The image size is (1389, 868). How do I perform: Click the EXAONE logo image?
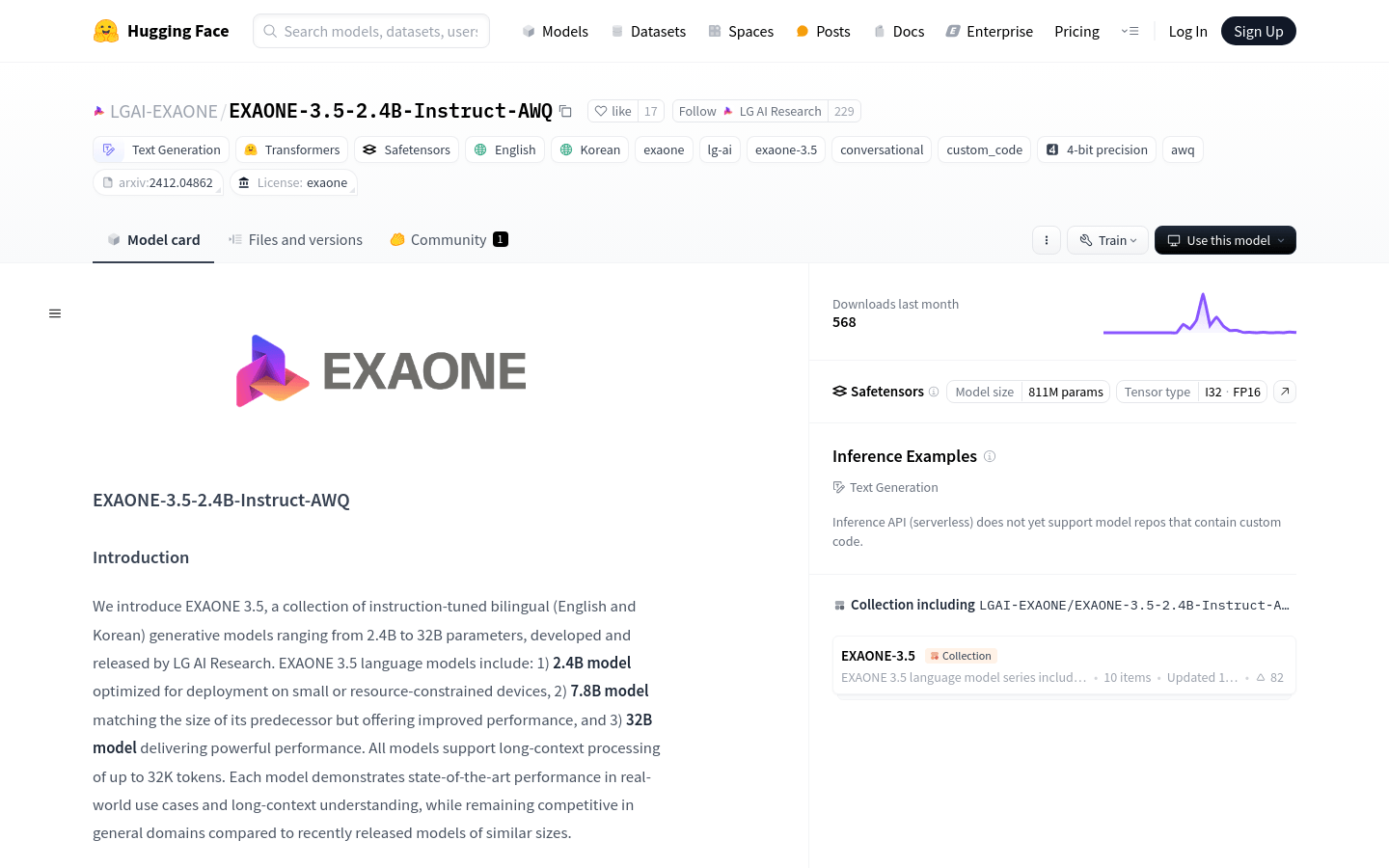[381, 371]
